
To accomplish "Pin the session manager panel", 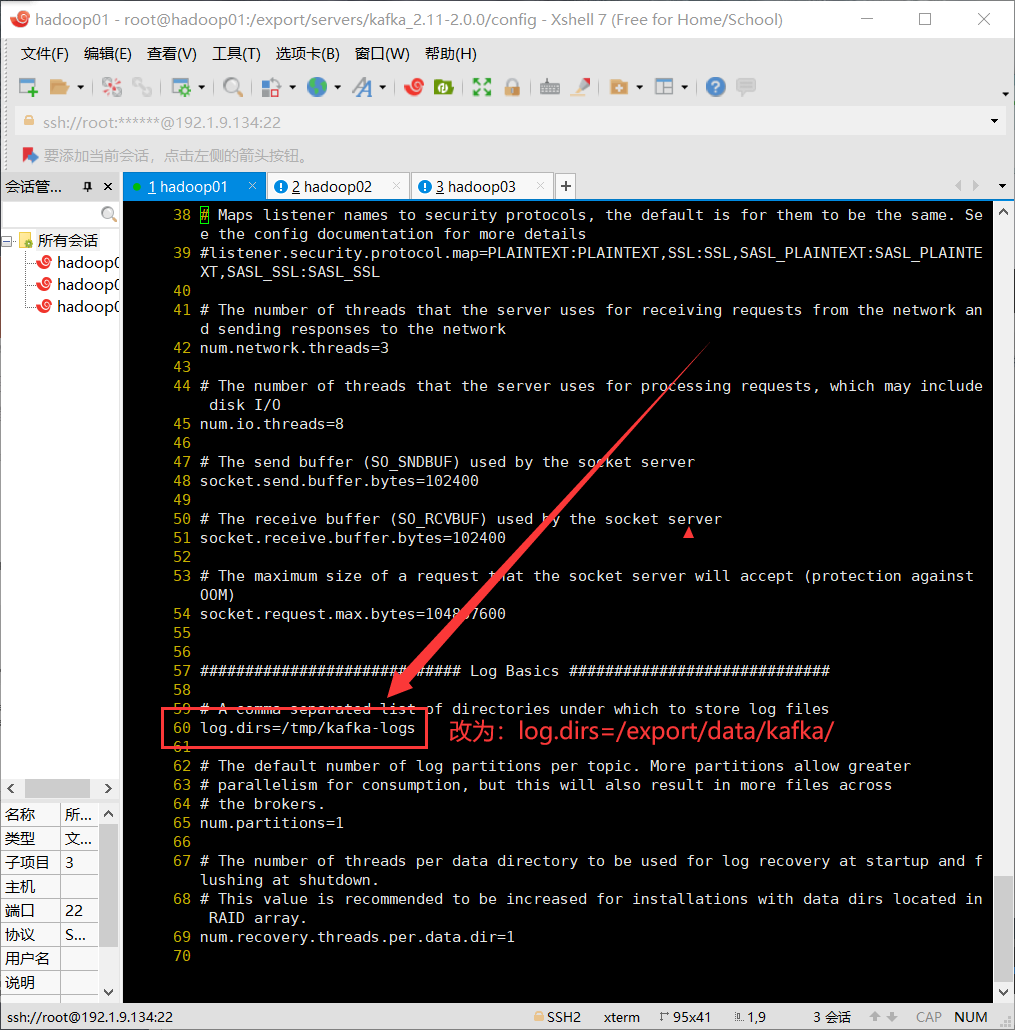I will (x=88, y=186).
